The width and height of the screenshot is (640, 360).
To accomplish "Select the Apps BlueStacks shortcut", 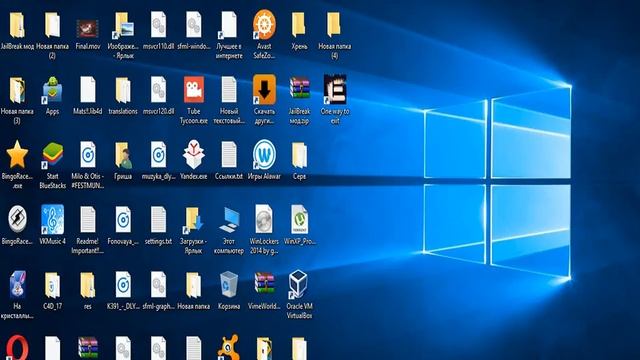I will pos(52,90).
